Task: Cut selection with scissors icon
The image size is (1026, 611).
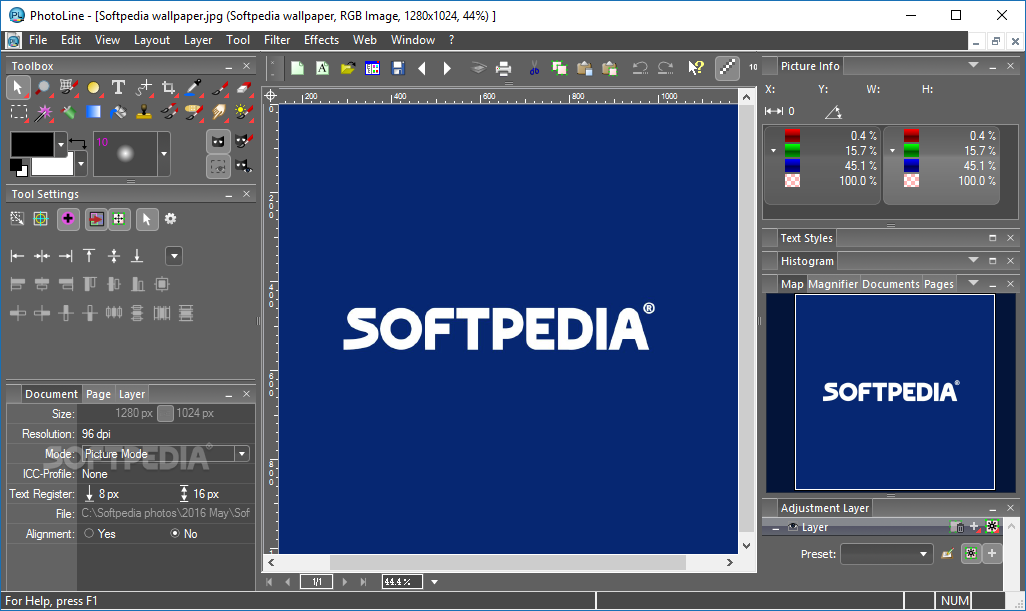Action: [x=535, y=68]
